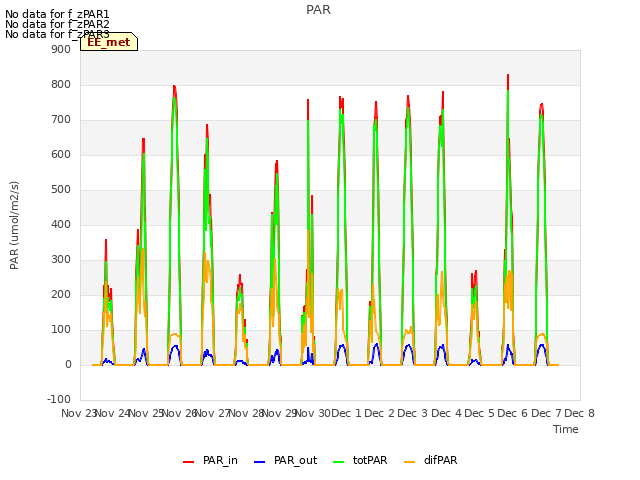Click the 'No data for f_zPAR2' message
Viewport: 640px width, 480px height.
[57, 24]
